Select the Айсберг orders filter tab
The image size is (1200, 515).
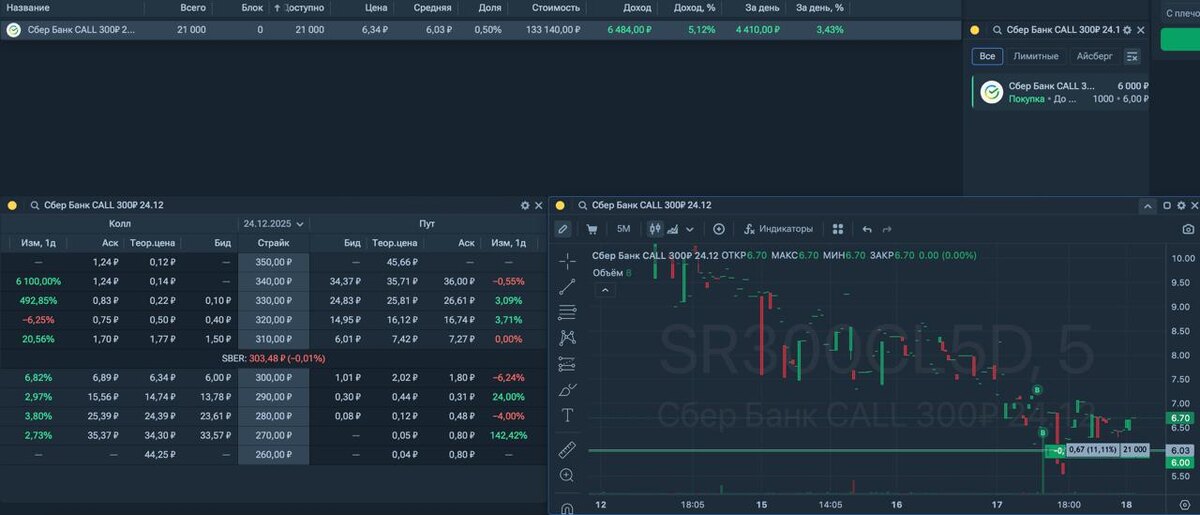tap(1094, 57)
